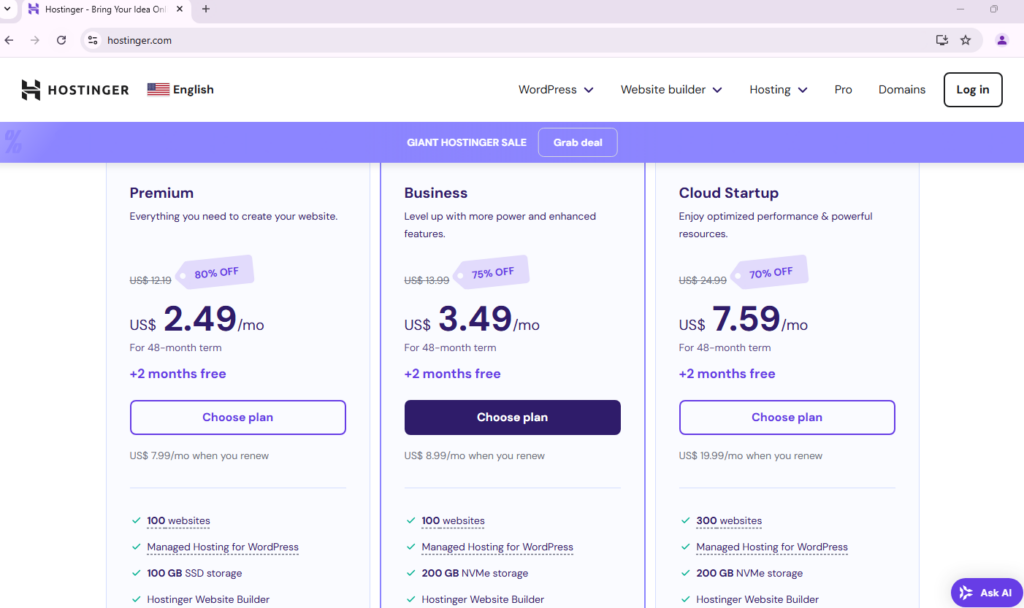Click the browser back arrow
Viewport: 1024px width, 608px height.
point(10,40)
